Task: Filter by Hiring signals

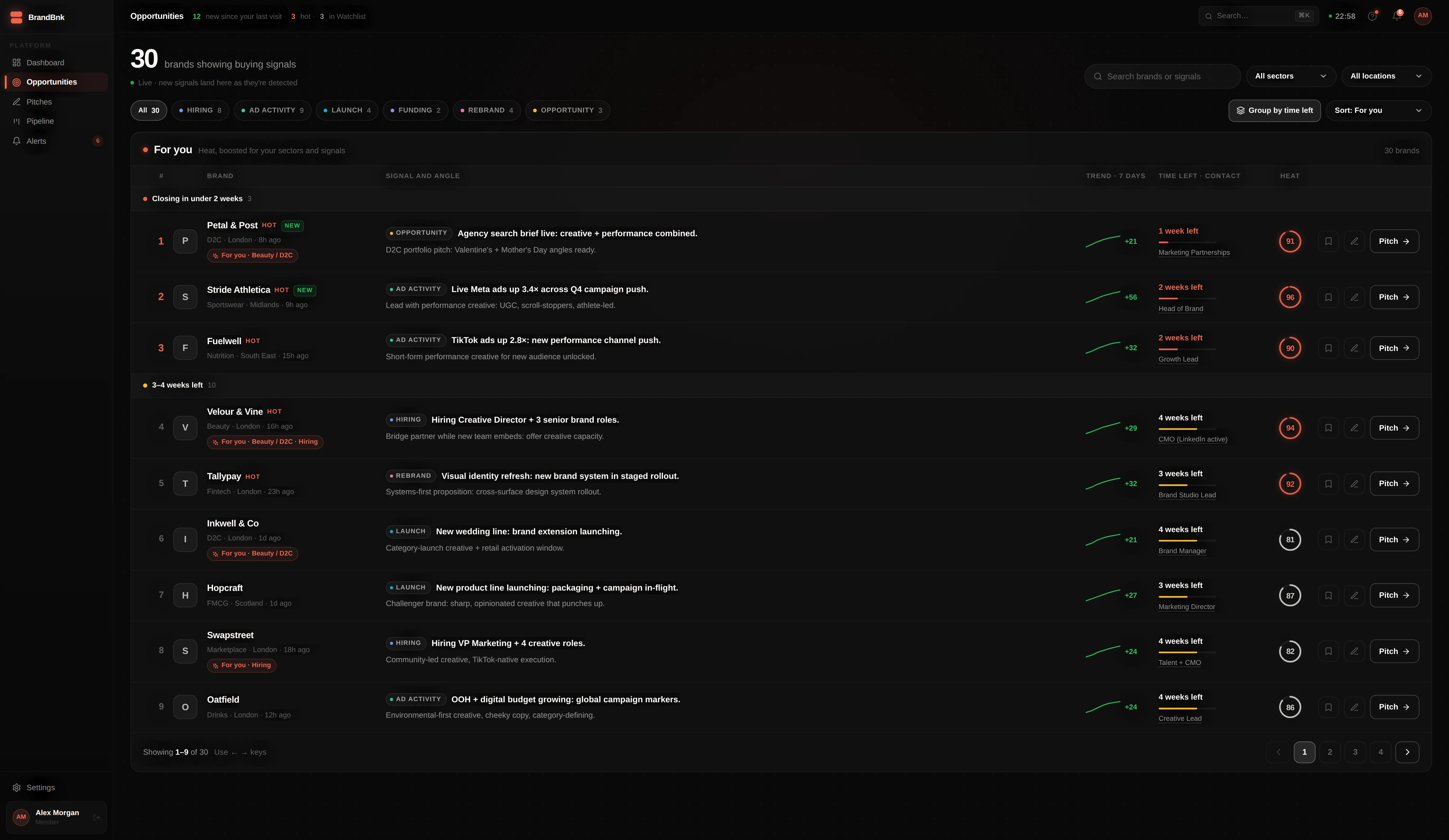Action: click(200, 111)
